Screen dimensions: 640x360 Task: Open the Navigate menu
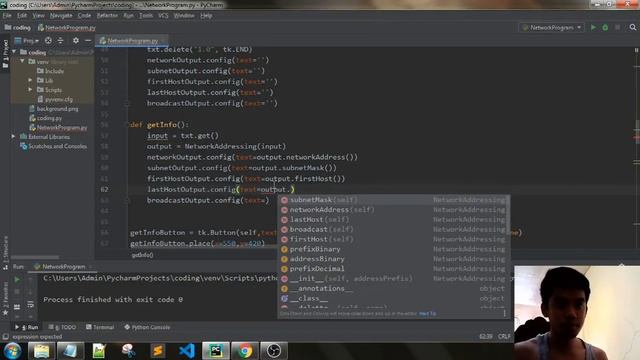pyautogui.click(x=61, y=16)
